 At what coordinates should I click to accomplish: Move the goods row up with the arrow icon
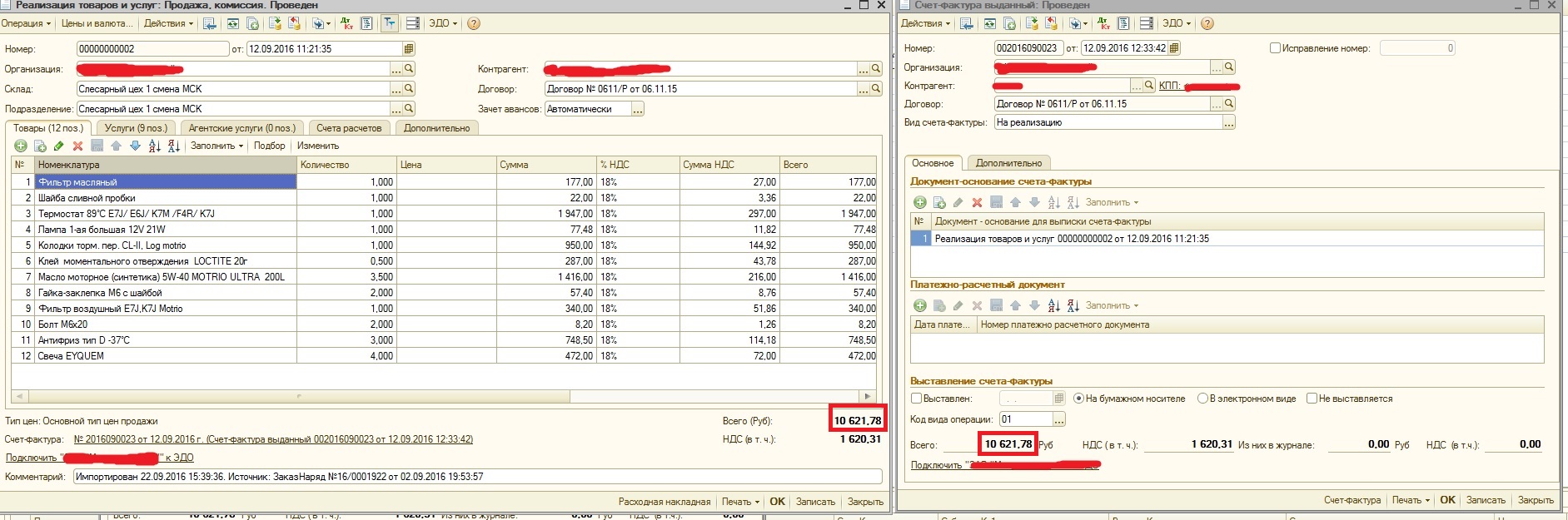point(116,146)
